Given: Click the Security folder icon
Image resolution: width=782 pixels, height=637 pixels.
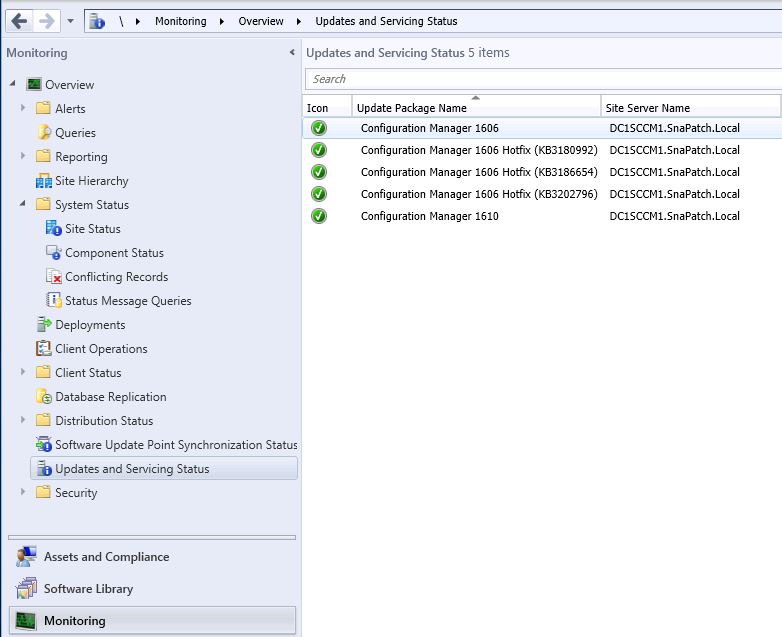Looking at the screenshot, I should (x=43, y=492).
